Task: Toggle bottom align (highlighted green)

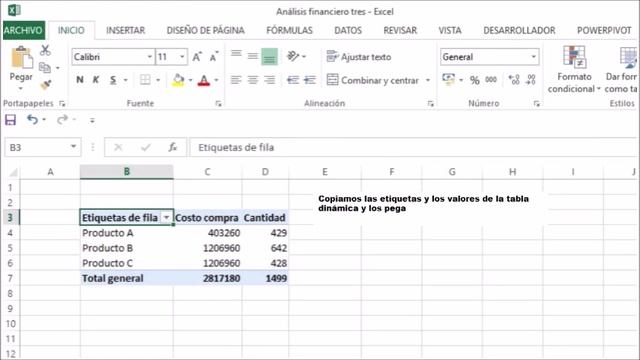Action: [x=269, y=57]
